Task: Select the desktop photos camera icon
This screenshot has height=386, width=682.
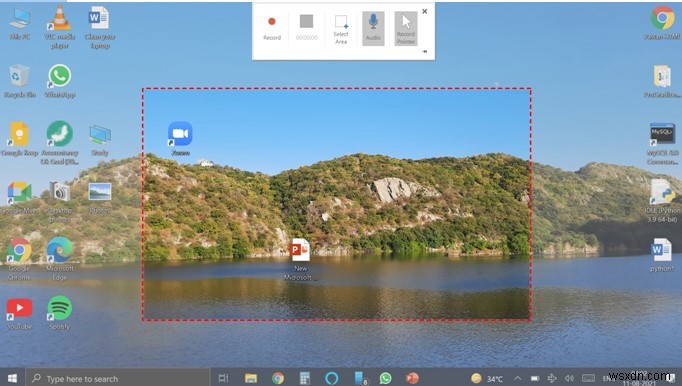Action: click(x=60, y=201)
